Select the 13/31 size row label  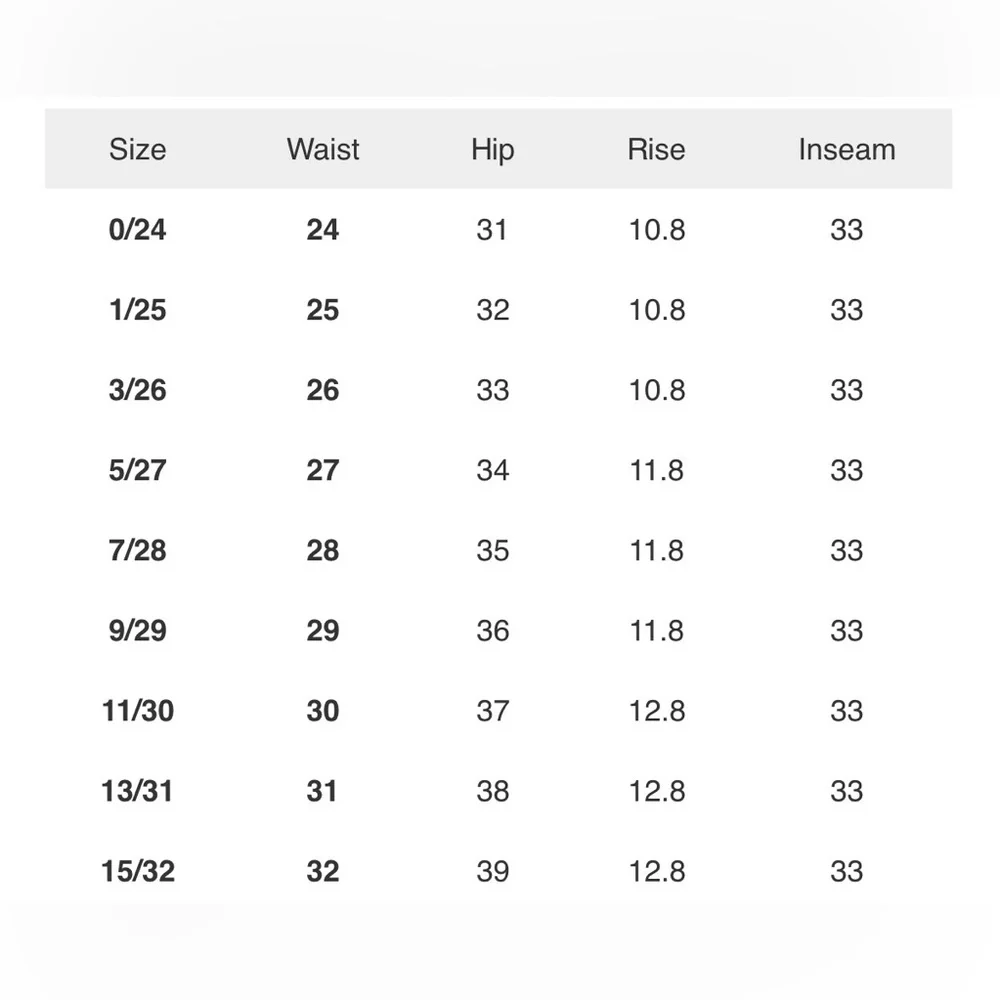click(x=137, y=791)
